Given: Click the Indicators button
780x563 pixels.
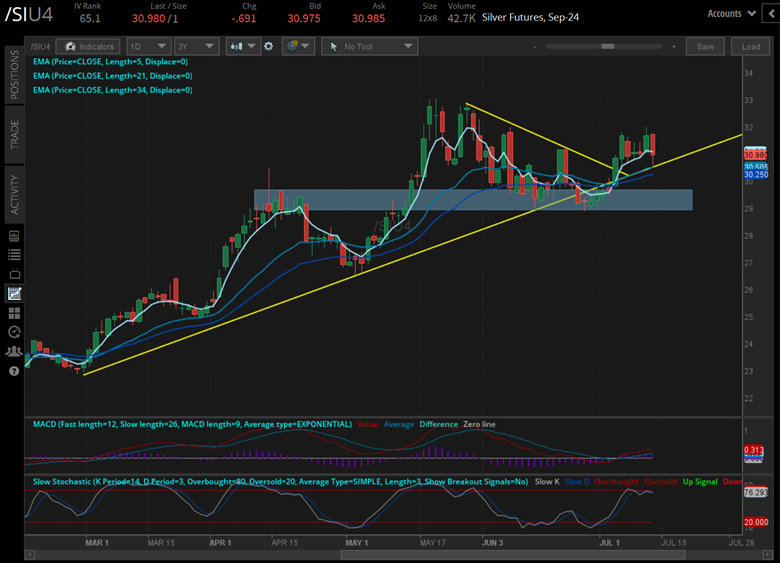Looking at the screenshot, I should coord(88,46).
